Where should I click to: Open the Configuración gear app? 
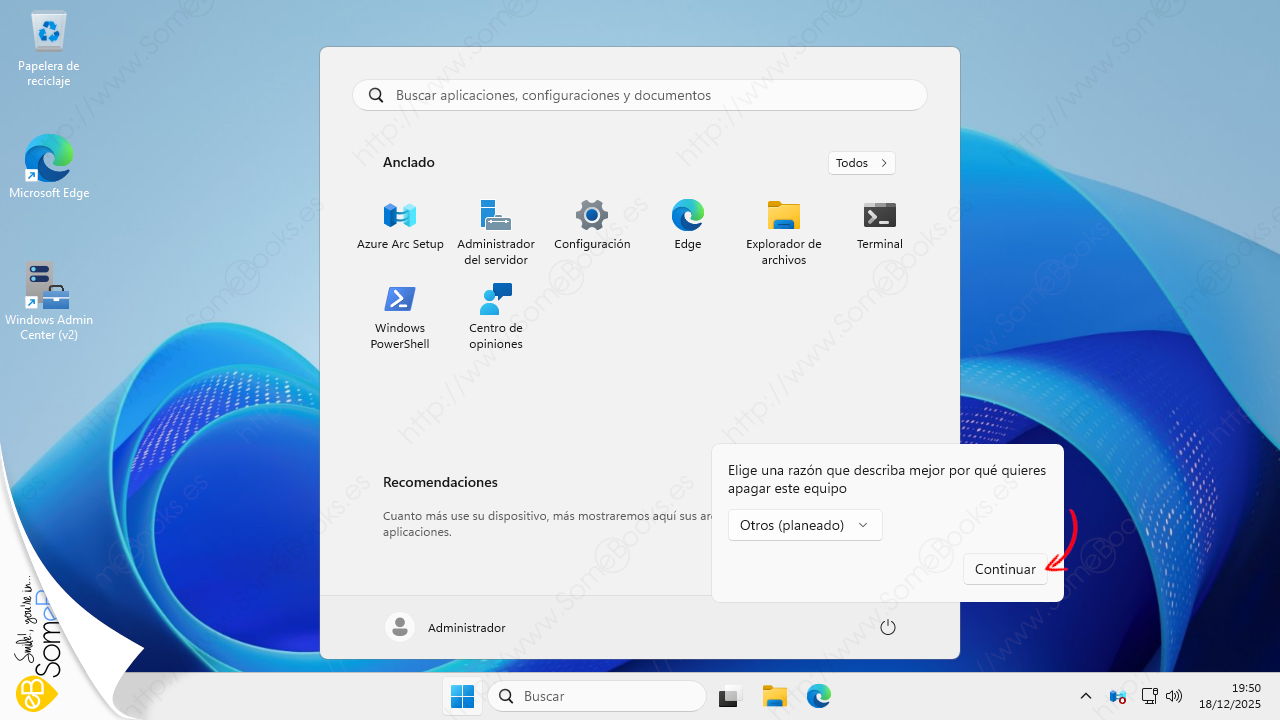pos(592,216)
